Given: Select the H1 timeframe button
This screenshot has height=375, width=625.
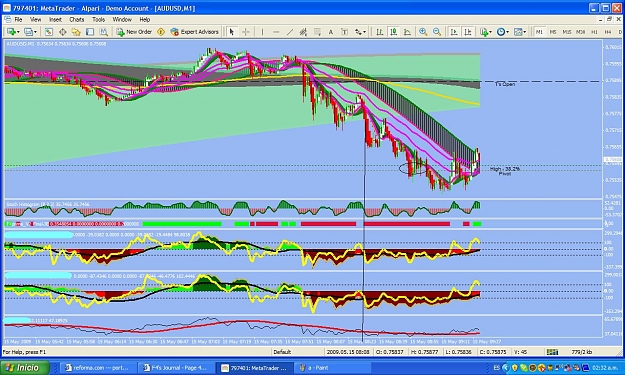Looking at the screenshot, I should [594, 32].
